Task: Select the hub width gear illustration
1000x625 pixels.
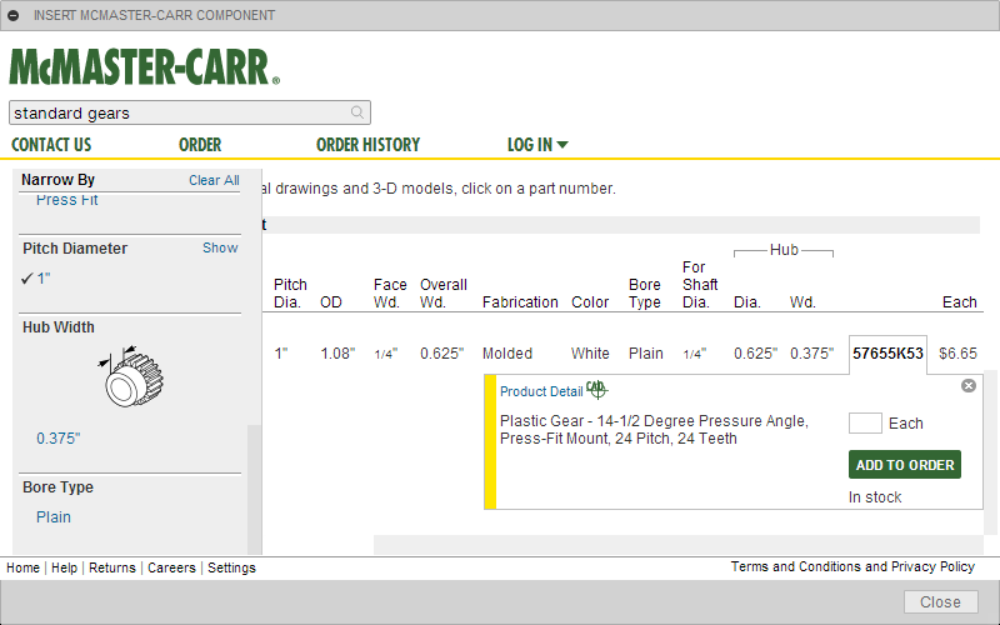Action: pyautogui.click(x=131, y=377)
